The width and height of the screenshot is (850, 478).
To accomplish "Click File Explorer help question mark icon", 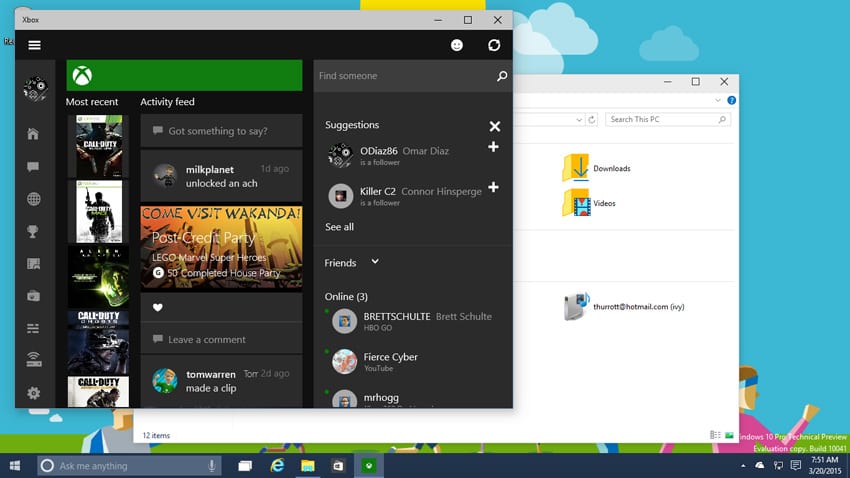I will [731, 100].
